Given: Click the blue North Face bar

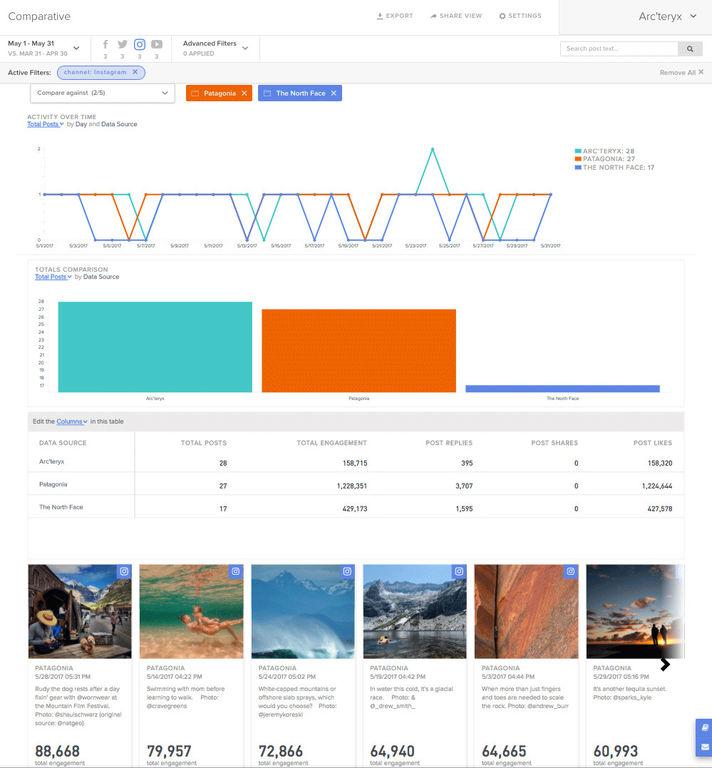Looking at the screenshot, I should [563, 388].
